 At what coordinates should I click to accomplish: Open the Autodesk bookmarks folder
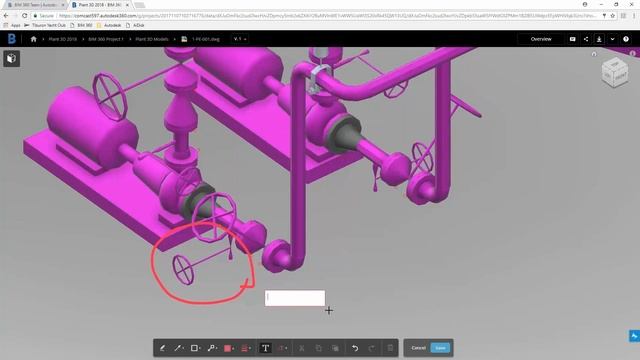click(109, 25)
